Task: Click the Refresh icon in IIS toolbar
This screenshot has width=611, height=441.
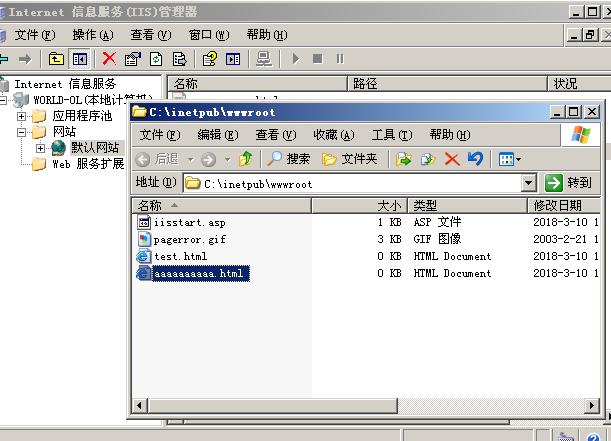Action: tap(156, 59)
